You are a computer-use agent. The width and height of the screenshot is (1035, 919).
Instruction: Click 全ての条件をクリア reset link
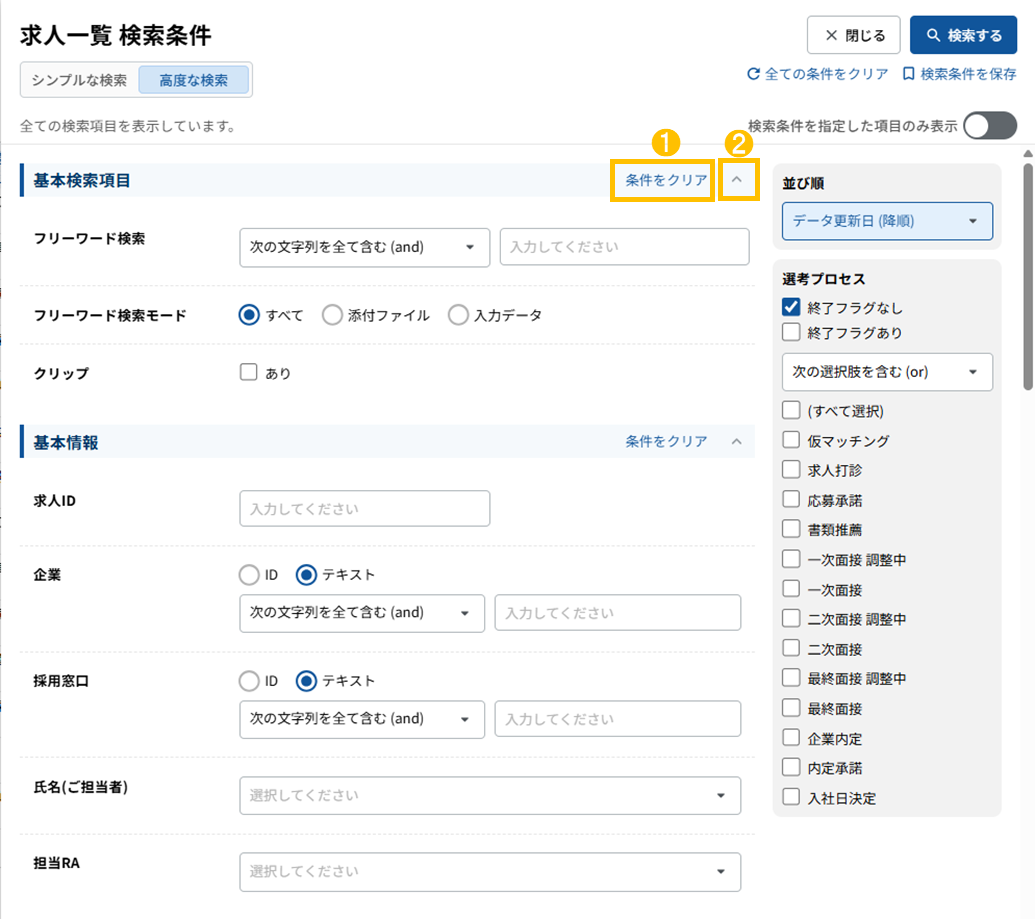click(x=817, y=74)
